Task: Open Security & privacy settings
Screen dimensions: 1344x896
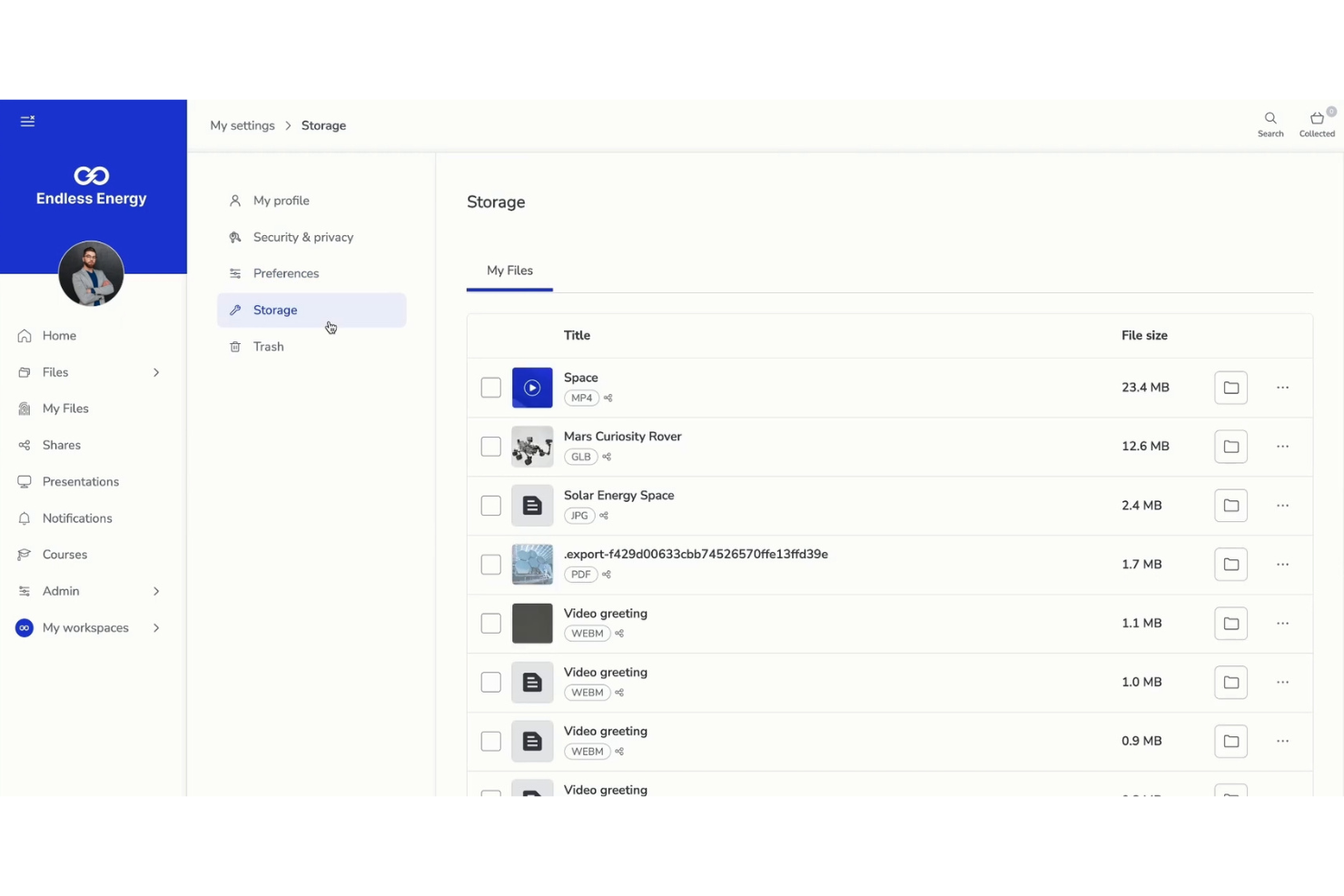Action: point(303,237)
